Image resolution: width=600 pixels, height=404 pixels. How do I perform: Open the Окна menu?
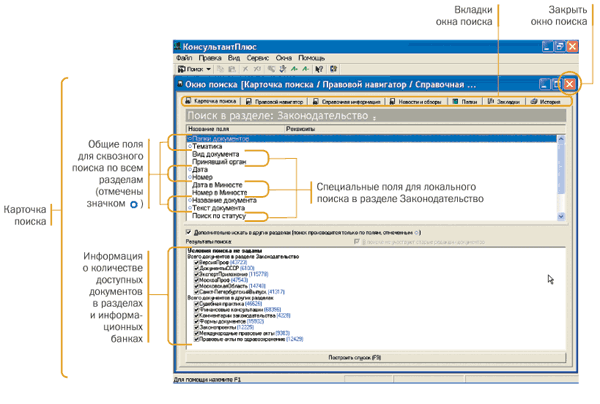pyautogui.click(x=284, y=58)
